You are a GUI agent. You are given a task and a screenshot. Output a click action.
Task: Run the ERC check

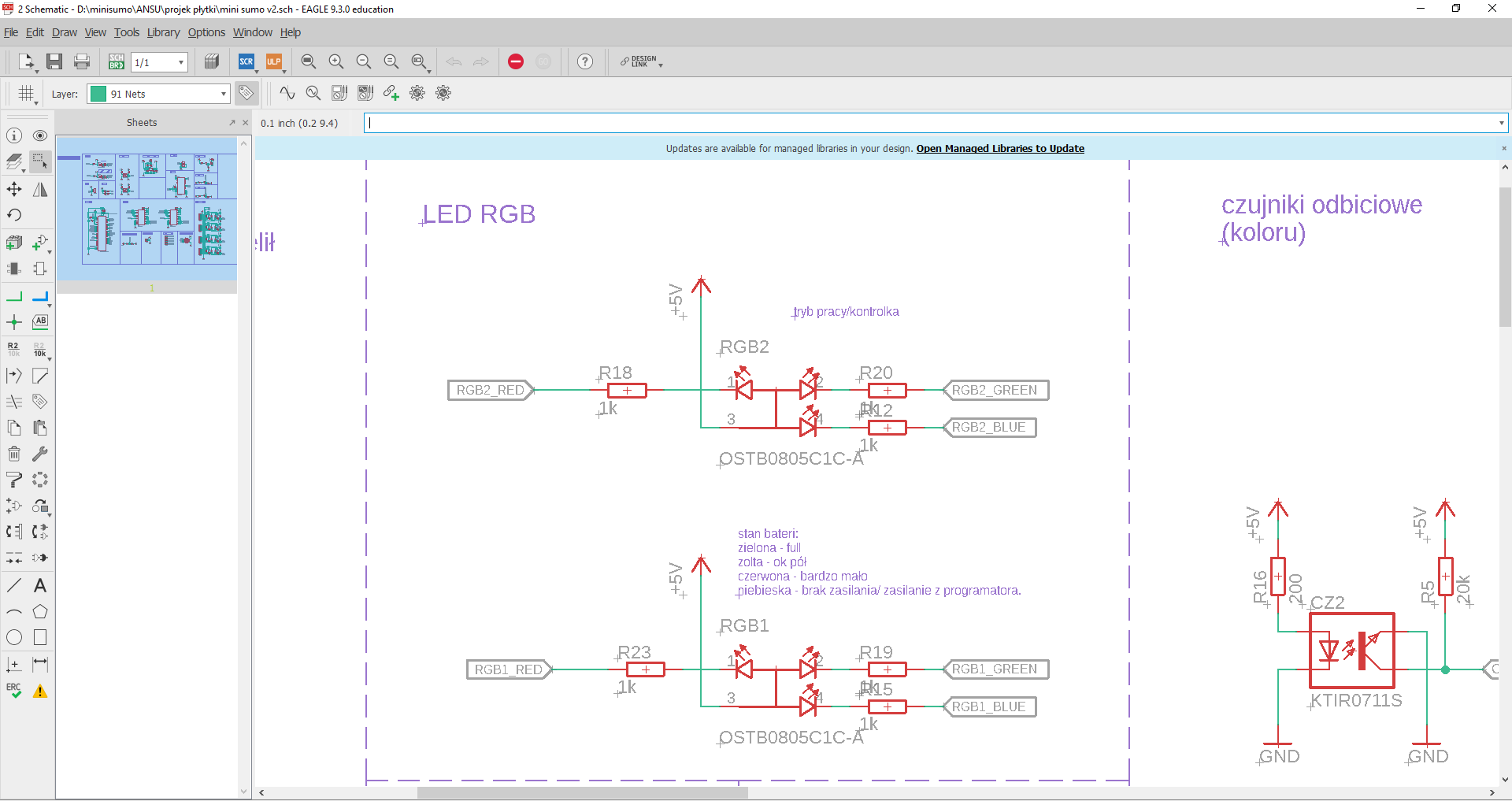14,691
